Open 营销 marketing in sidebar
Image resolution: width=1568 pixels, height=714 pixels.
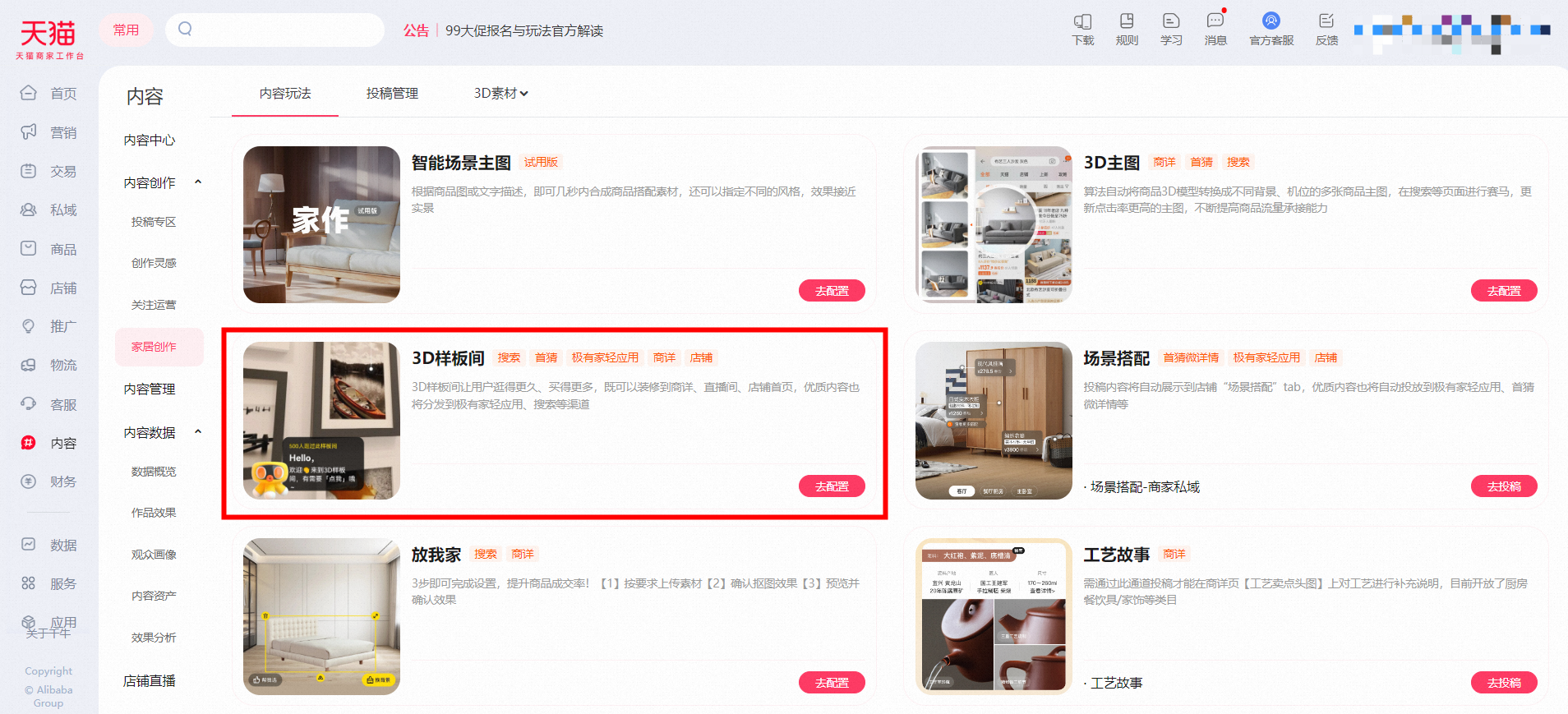(x=49, y=132)
